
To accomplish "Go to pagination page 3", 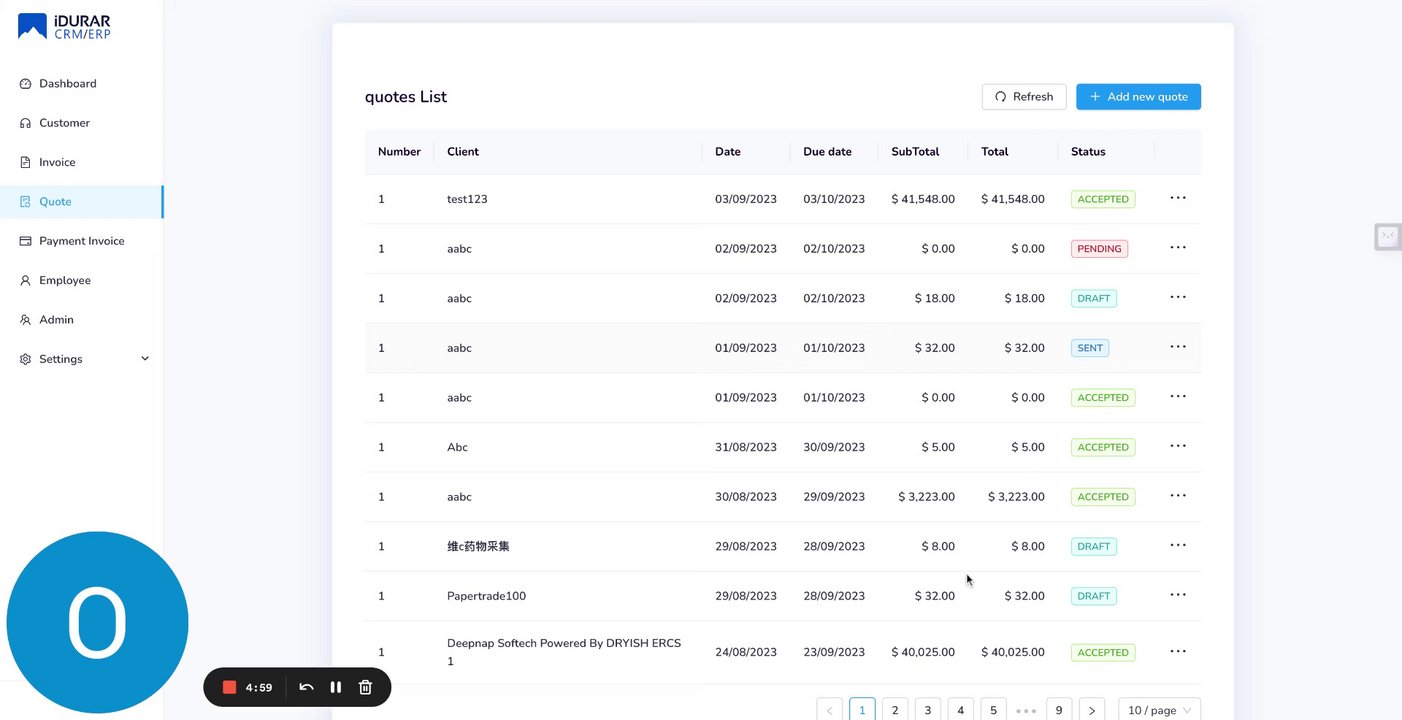I will pos(927,710).
